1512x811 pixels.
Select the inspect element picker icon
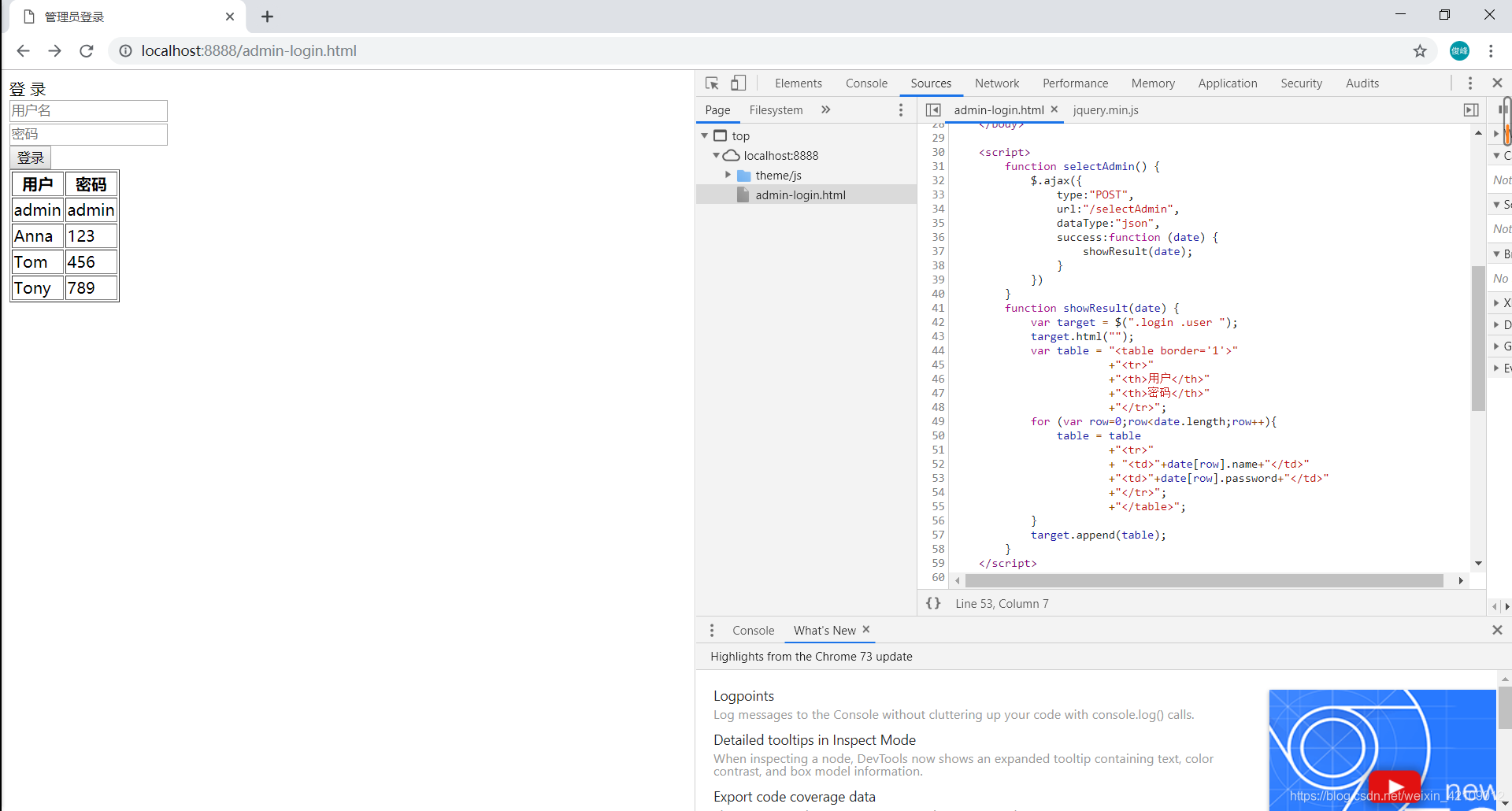click(712, 83)
